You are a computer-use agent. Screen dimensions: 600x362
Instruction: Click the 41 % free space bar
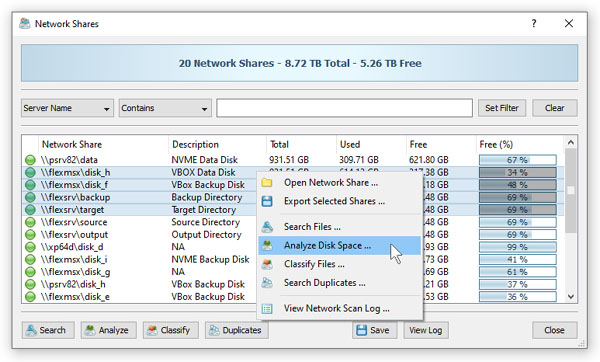pos(518,259)
